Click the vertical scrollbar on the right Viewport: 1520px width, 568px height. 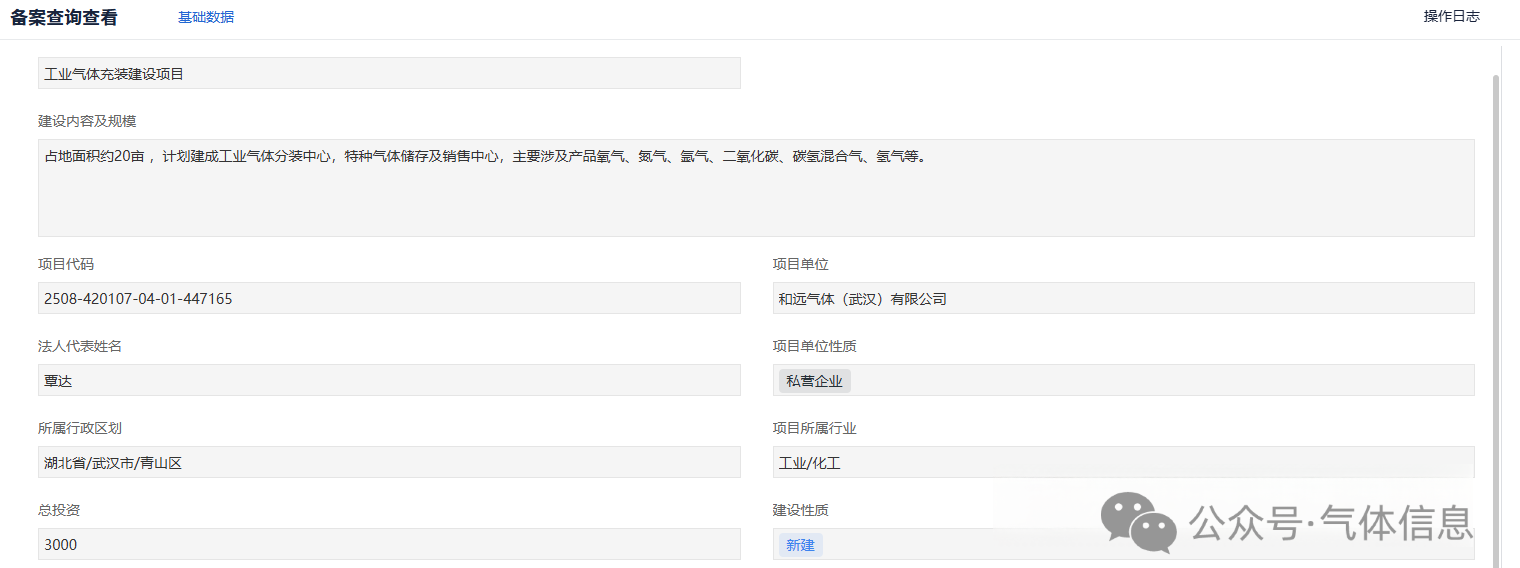point(1496,300)
